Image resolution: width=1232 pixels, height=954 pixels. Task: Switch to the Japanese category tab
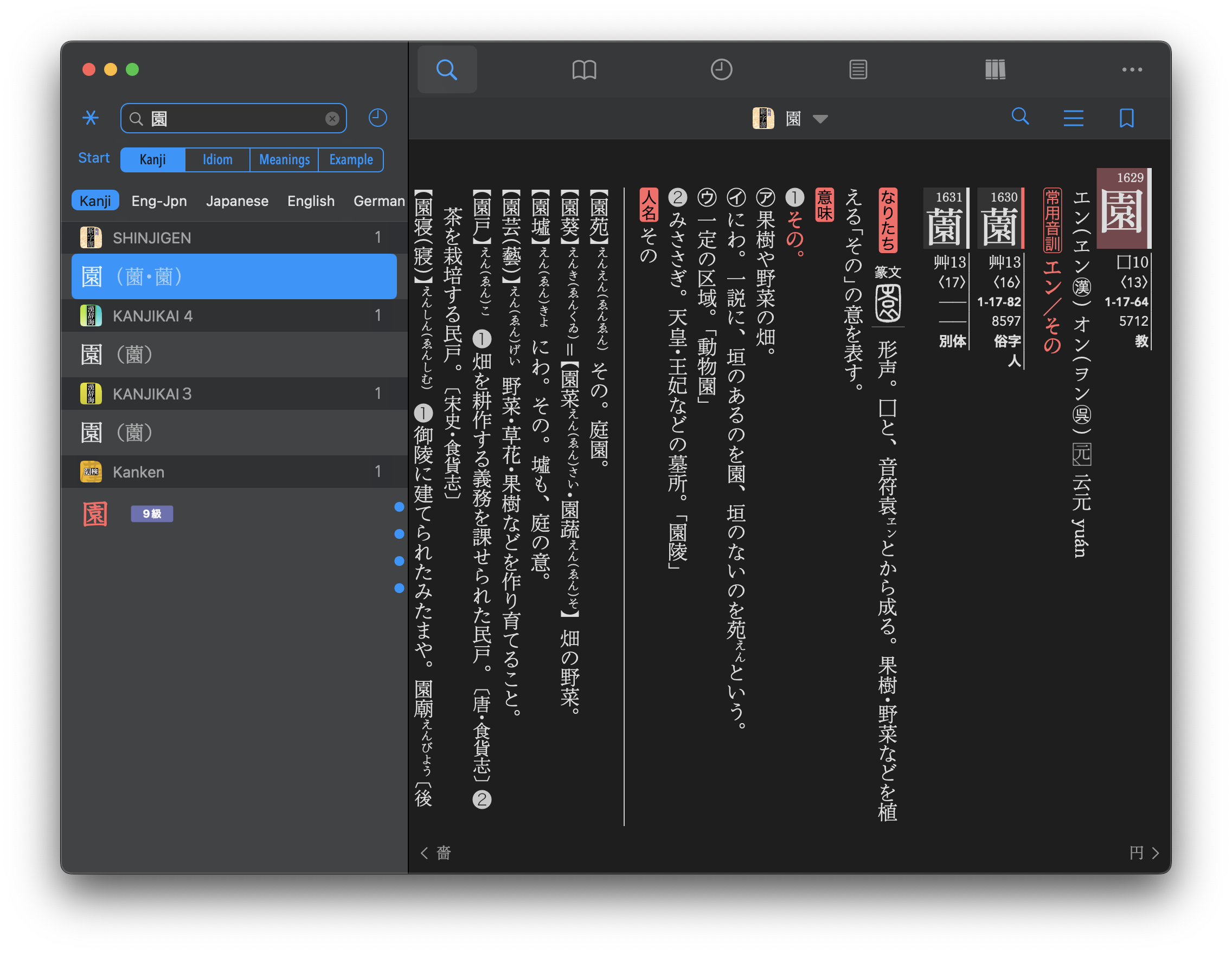tap(237, 201)
